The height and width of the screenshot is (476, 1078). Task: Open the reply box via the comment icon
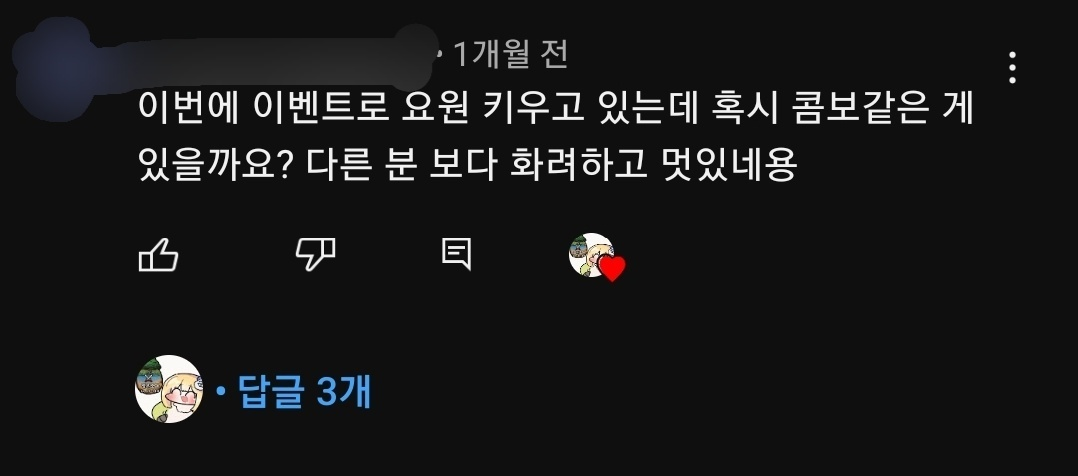point(456,254)
